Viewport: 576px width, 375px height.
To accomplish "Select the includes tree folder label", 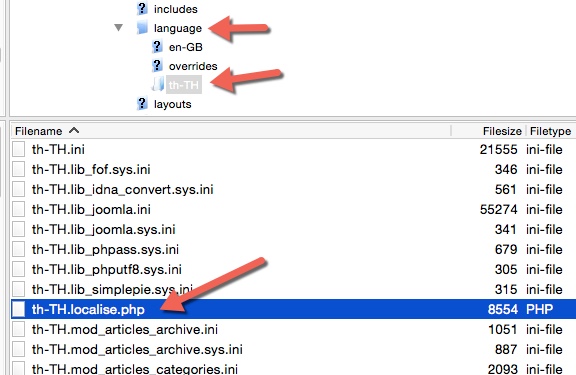I will pyautogui.click(x=176, y=9).
